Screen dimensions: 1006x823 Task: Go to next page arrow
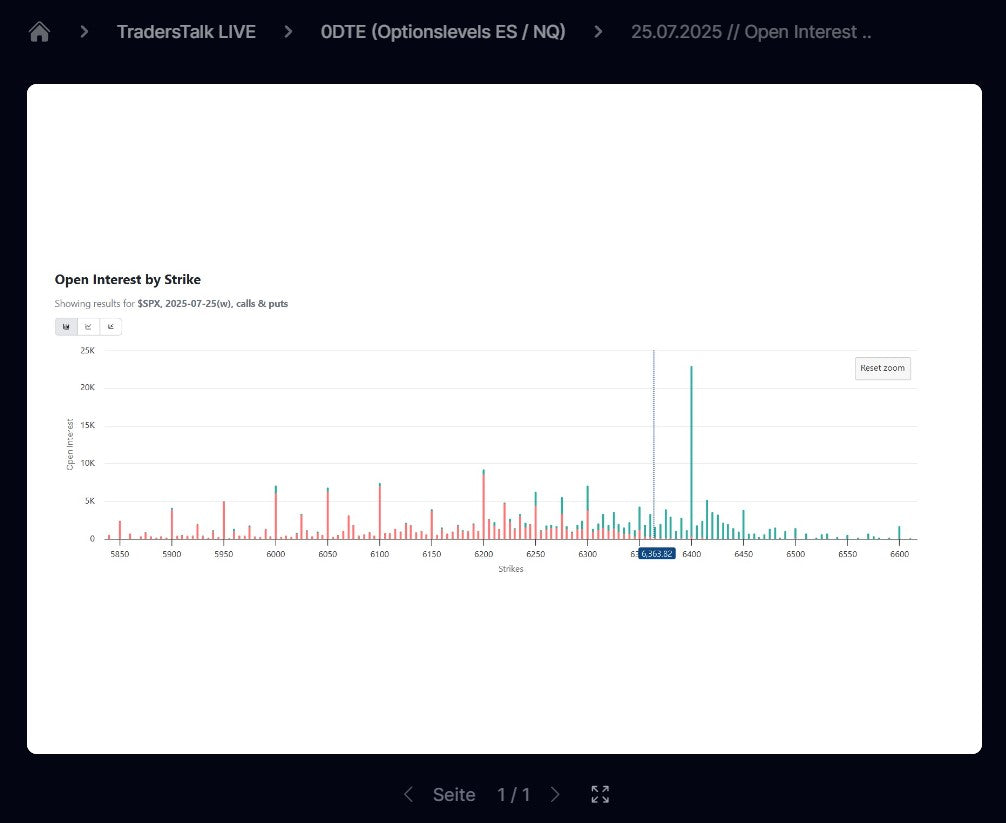555,794
